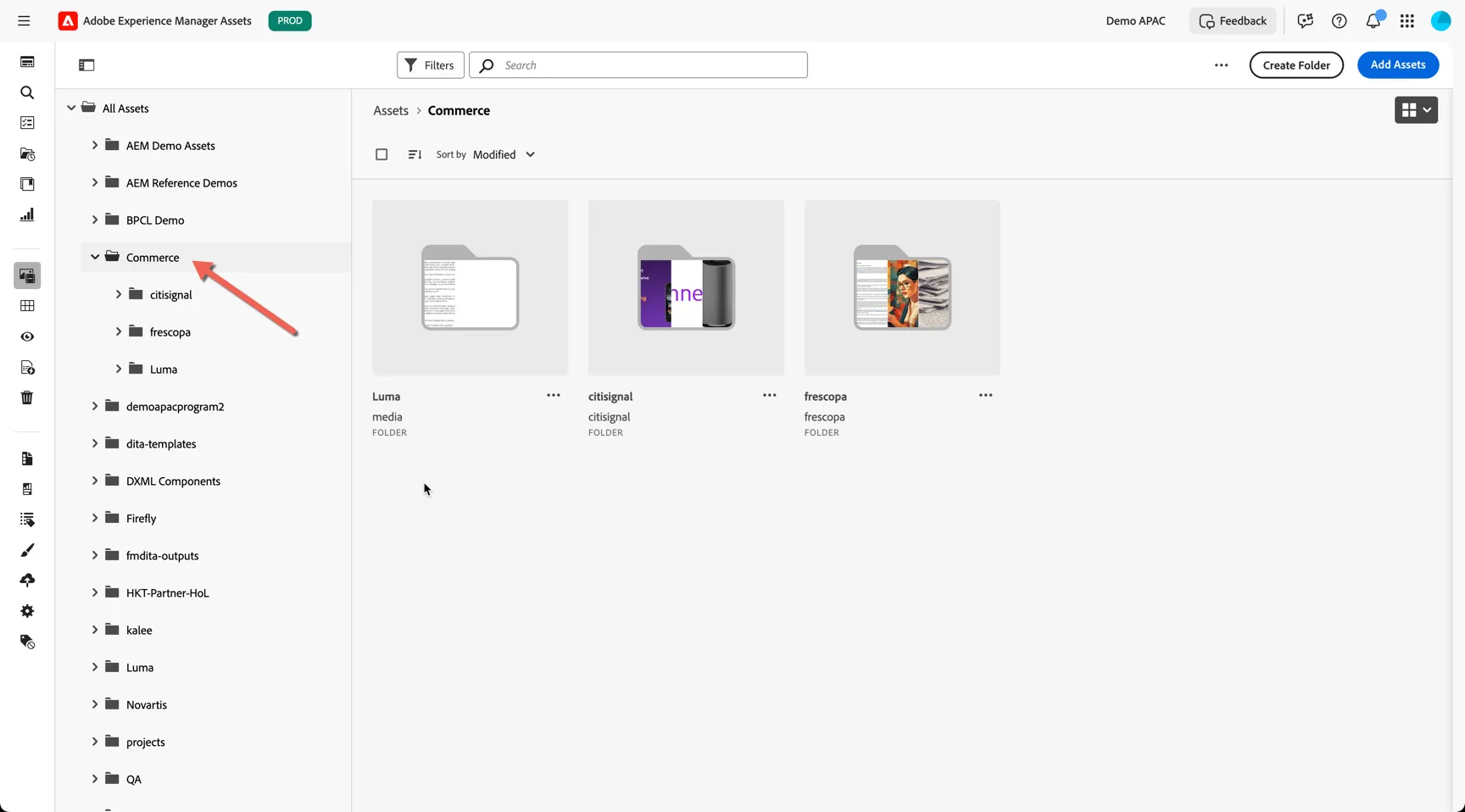Open more actions for citisignal folder card
1465x812 pixels.
[770, 395]
